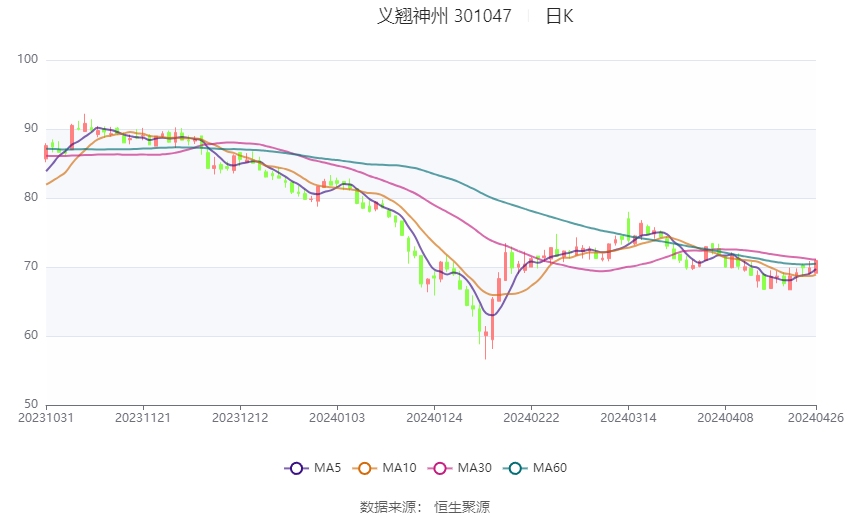Toggle the MA5 legend series
This screenshot has height=517, width=850.
click(x=313, y=468)
